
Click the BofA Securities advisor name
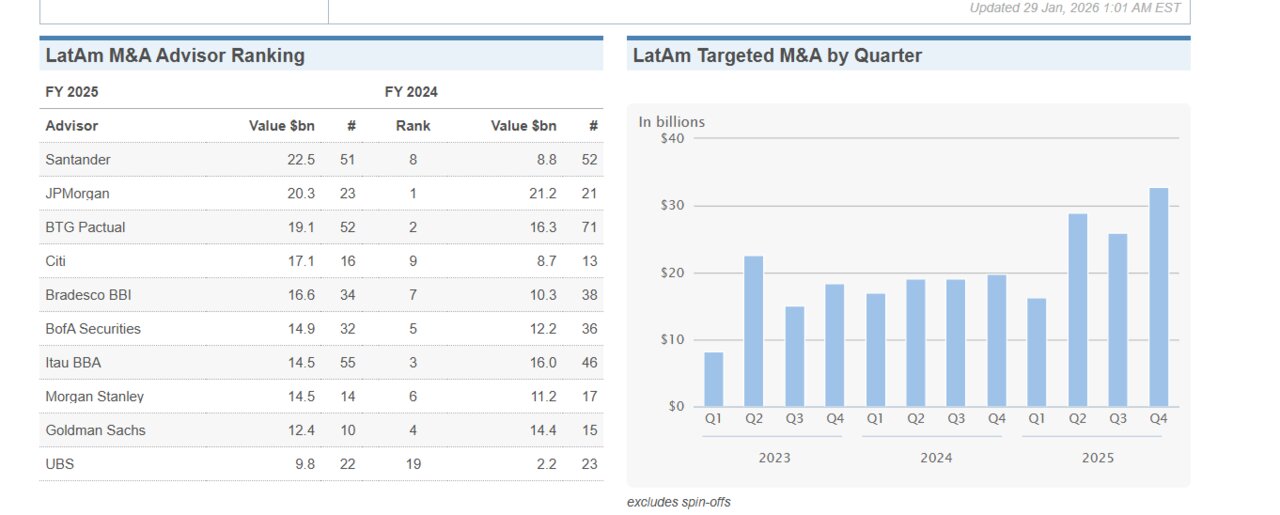93,329
